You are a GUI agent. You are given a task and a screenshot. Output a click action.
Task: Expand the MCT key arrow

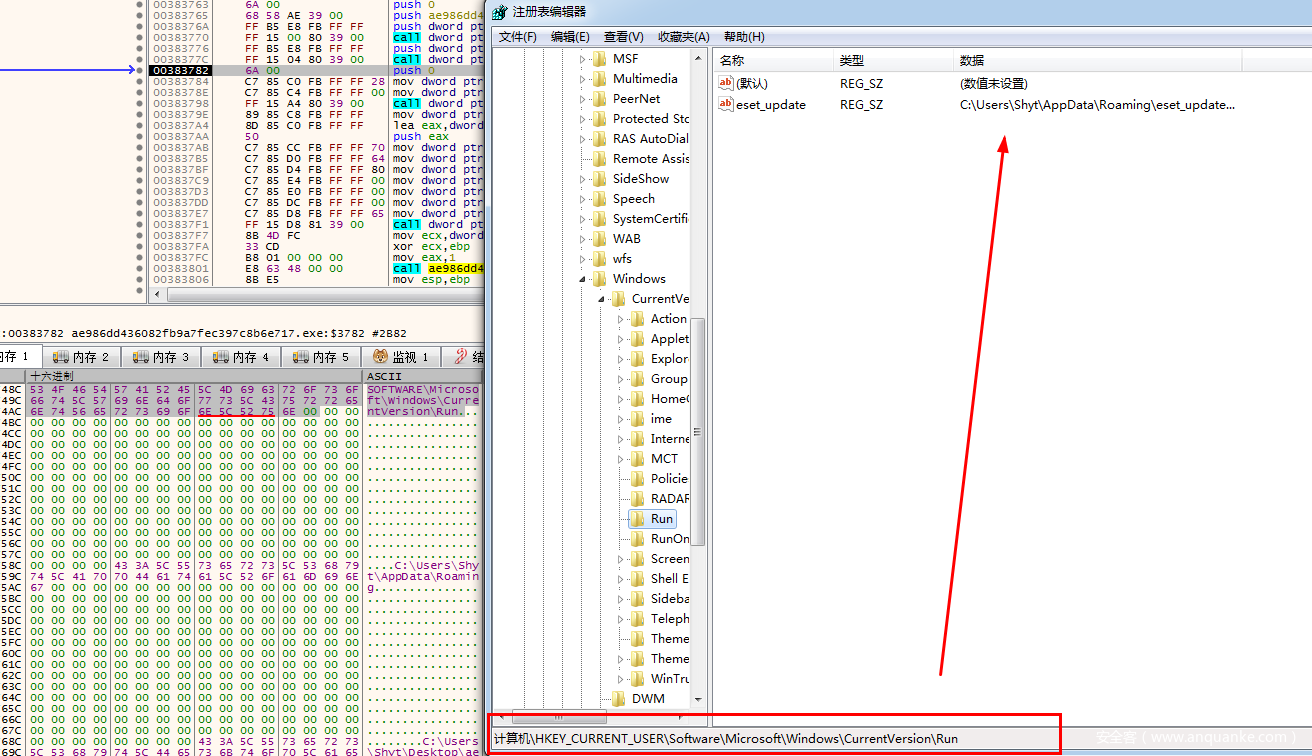621,459
